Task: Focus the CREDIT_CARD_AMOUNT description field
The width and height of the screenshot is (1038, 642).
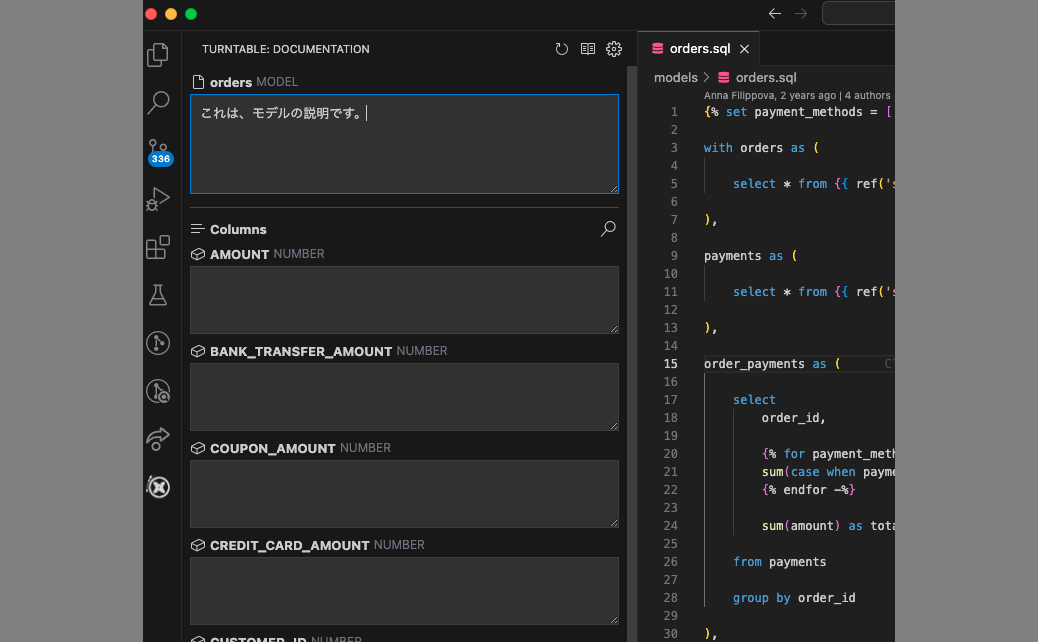Action: click(x=404, y=590)
